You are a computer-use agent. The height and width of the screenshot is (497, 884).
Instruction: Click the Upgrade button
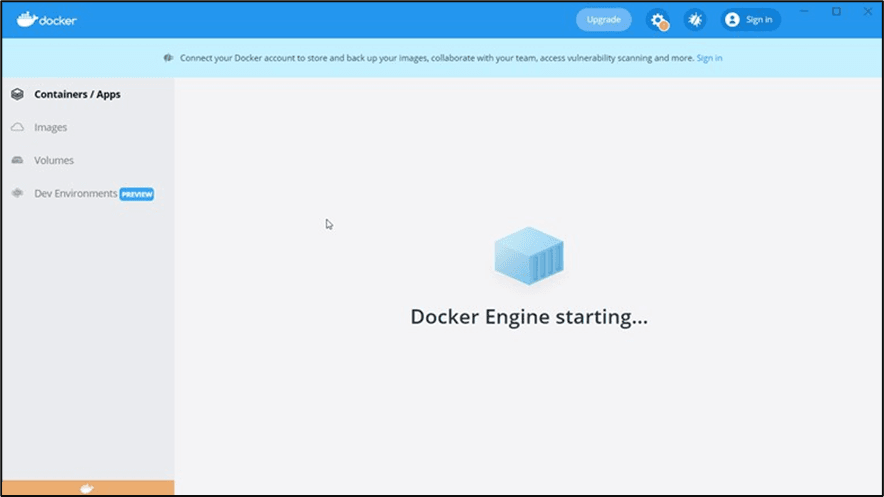tap(603, 20)
